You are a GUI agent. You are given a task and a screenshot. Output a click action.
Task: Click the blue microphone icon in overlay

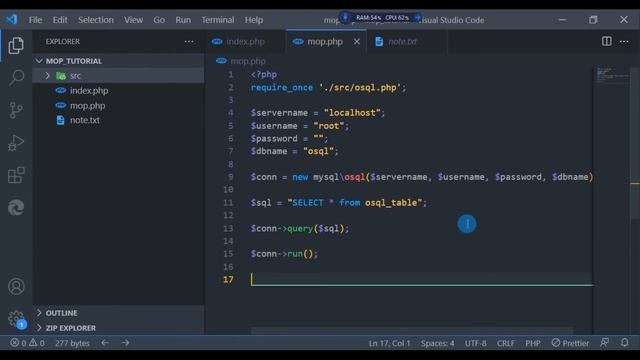[x=345, y=18]
